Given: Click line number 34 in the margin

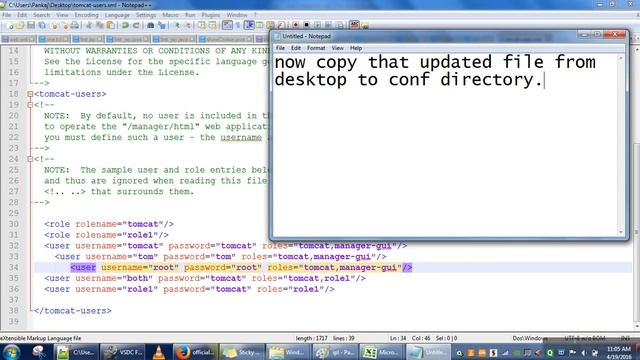Looking at the screenshot, I should [x=14, y=268].
